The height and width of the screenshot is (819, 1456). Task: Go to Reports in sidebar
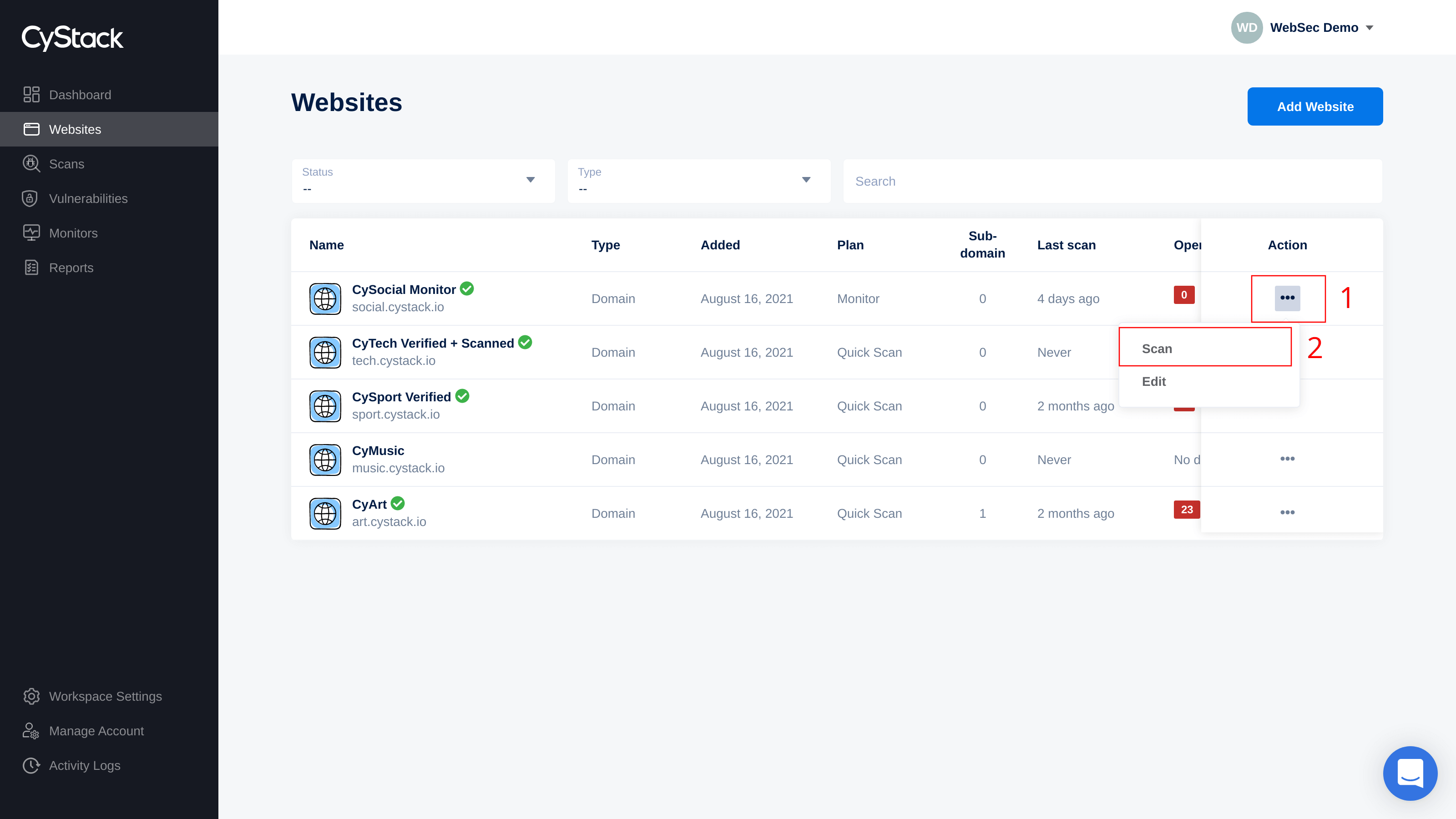coord(109,268)
